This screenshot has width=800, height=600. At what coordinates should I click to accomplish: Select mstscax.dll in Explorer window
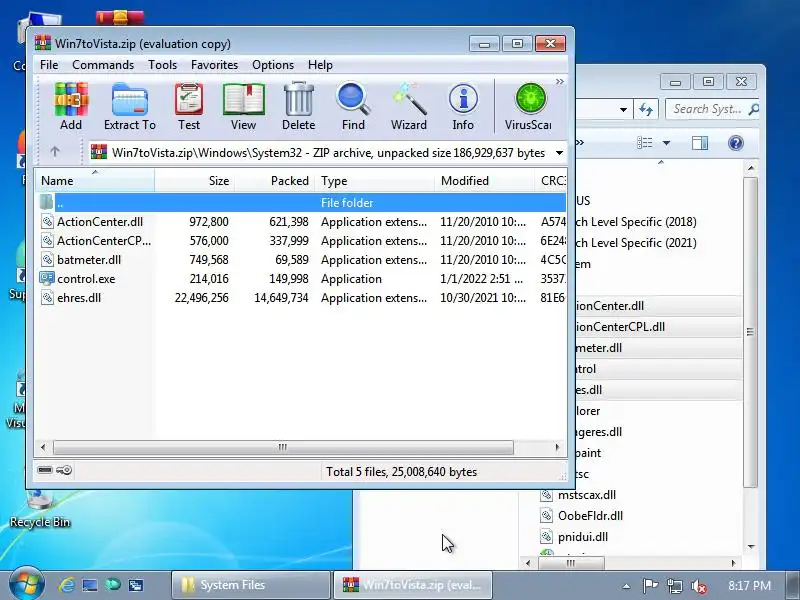587,495
